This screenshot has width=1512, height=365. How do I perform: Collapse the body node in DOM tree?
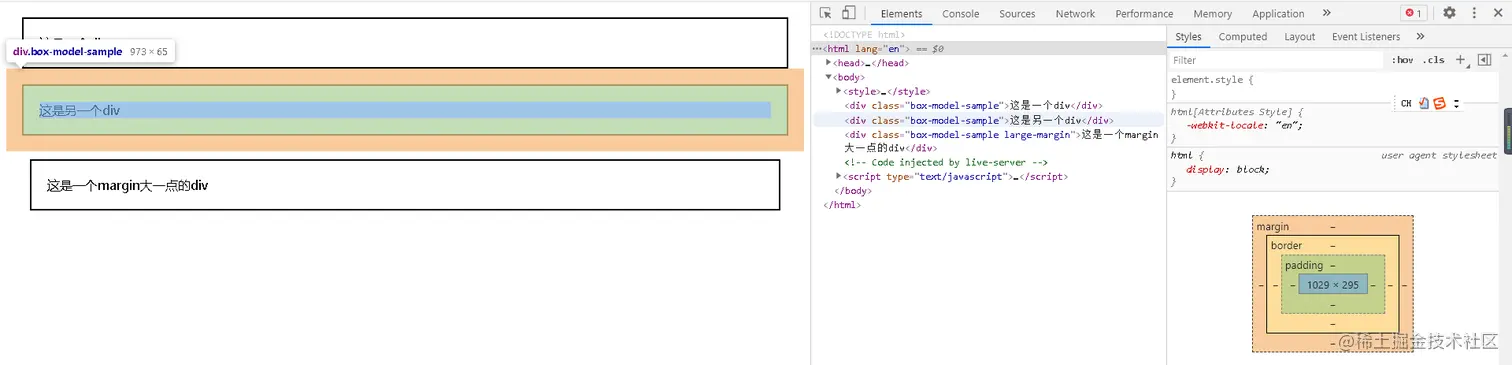pos(829,76)
